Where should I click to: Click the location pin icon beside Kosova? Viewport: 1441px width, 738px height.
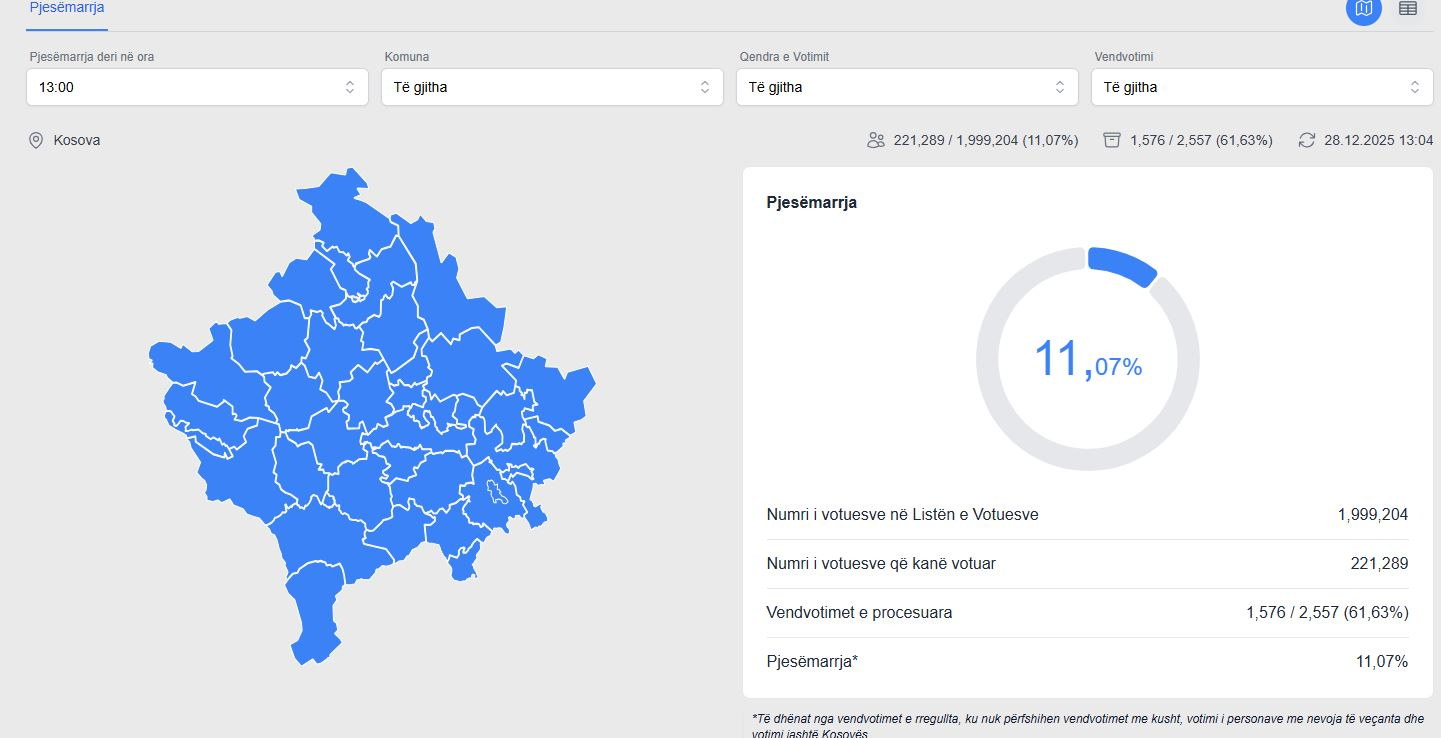pos(36,140)
